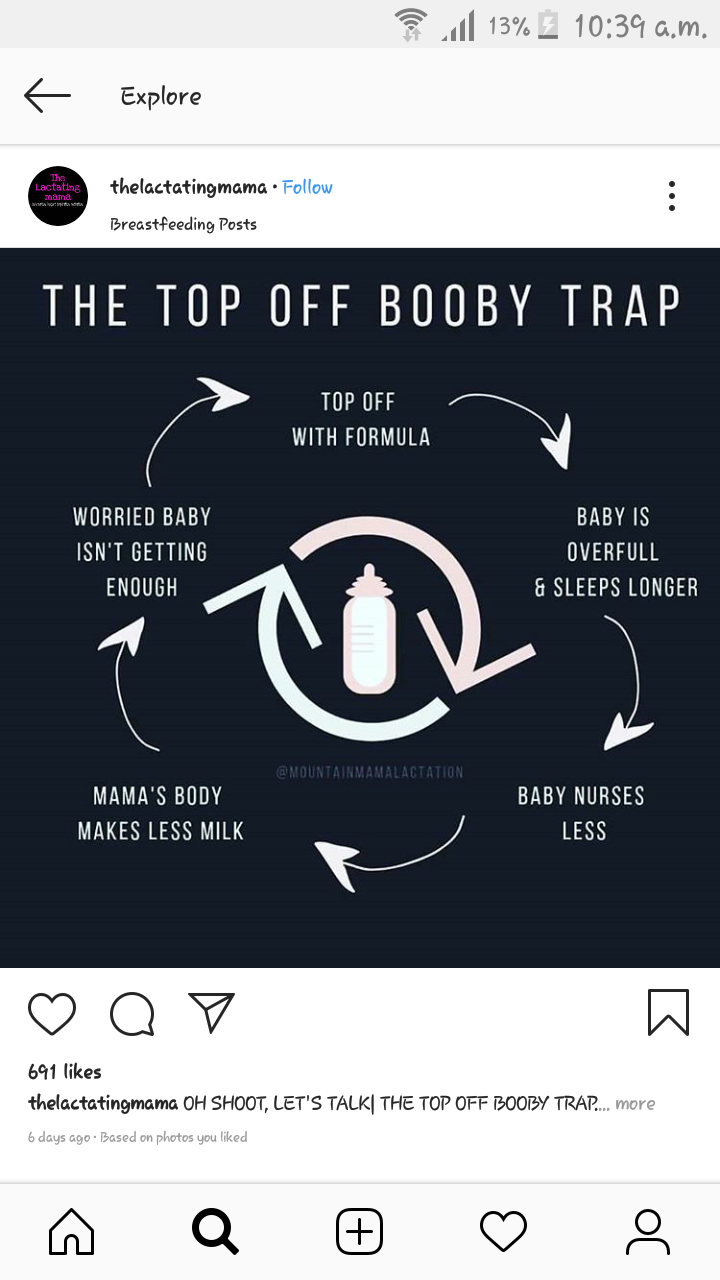
Task: Create new post with plus icon
Action: pyautogui.click(x=359, y=1232)
